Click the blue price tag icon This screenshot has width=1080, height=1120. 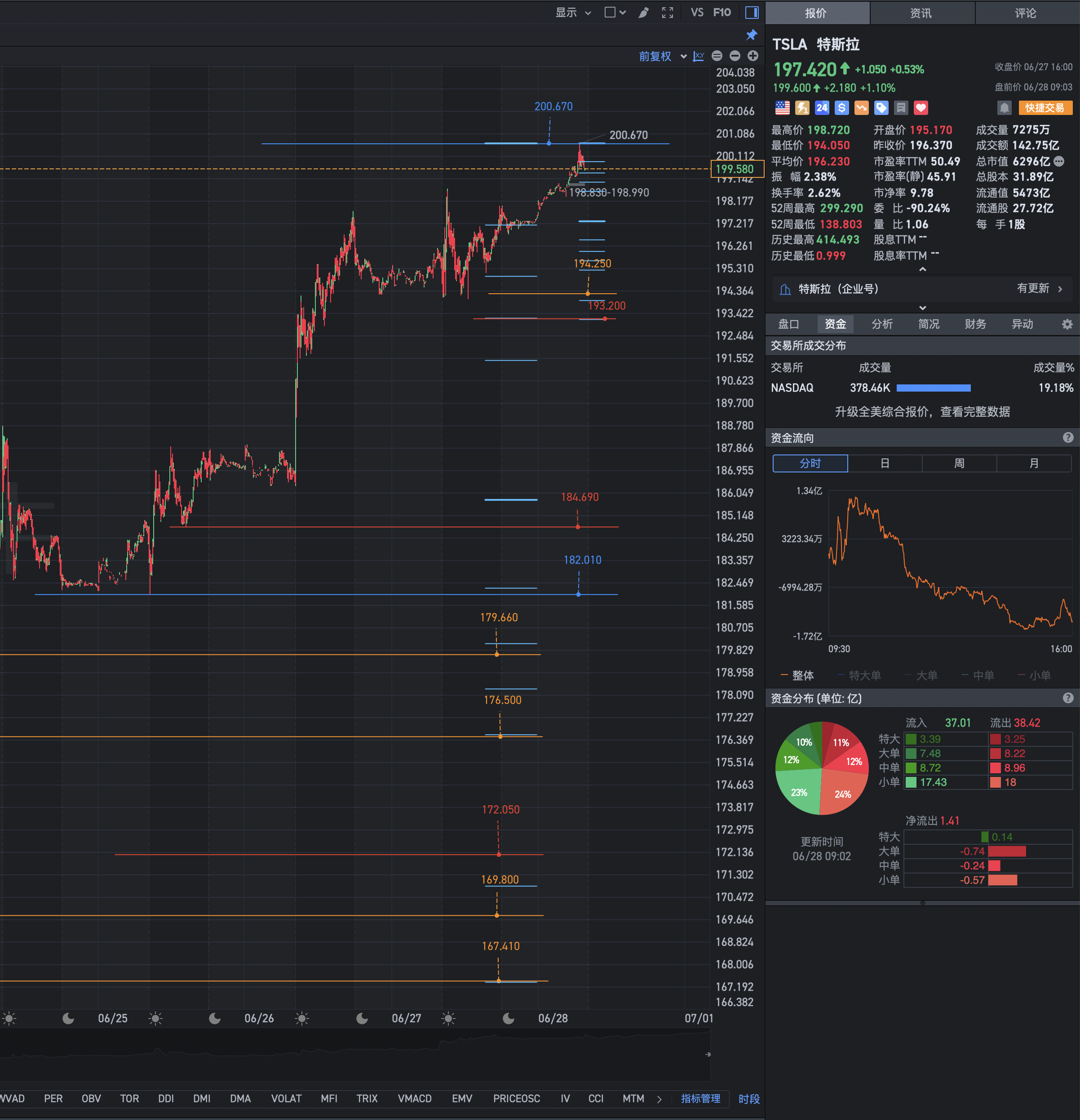coord(881,108)
